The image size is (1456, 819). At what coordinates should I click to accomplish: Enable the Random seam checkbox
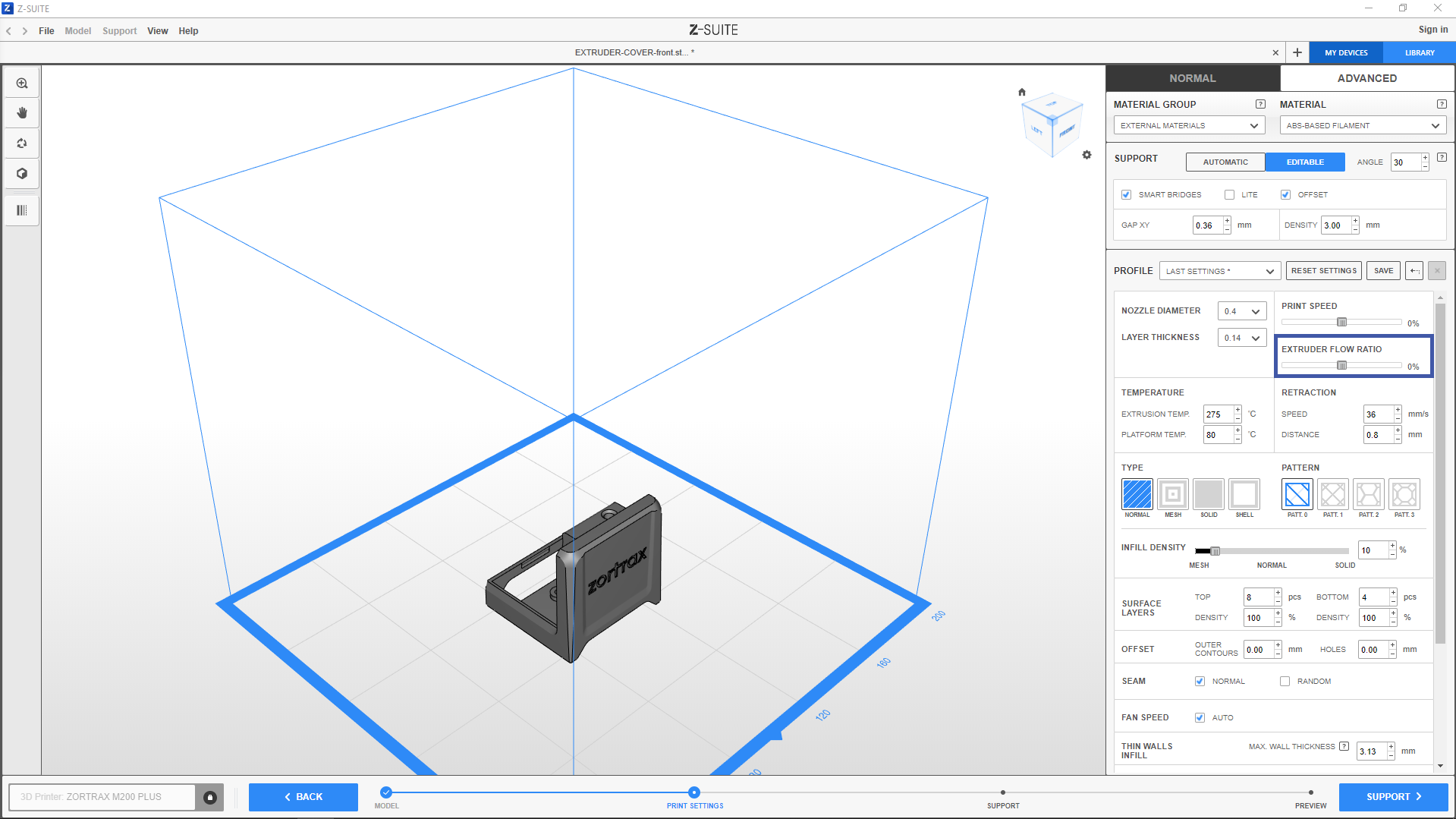pyautogui.click(x=1285, y=682)
